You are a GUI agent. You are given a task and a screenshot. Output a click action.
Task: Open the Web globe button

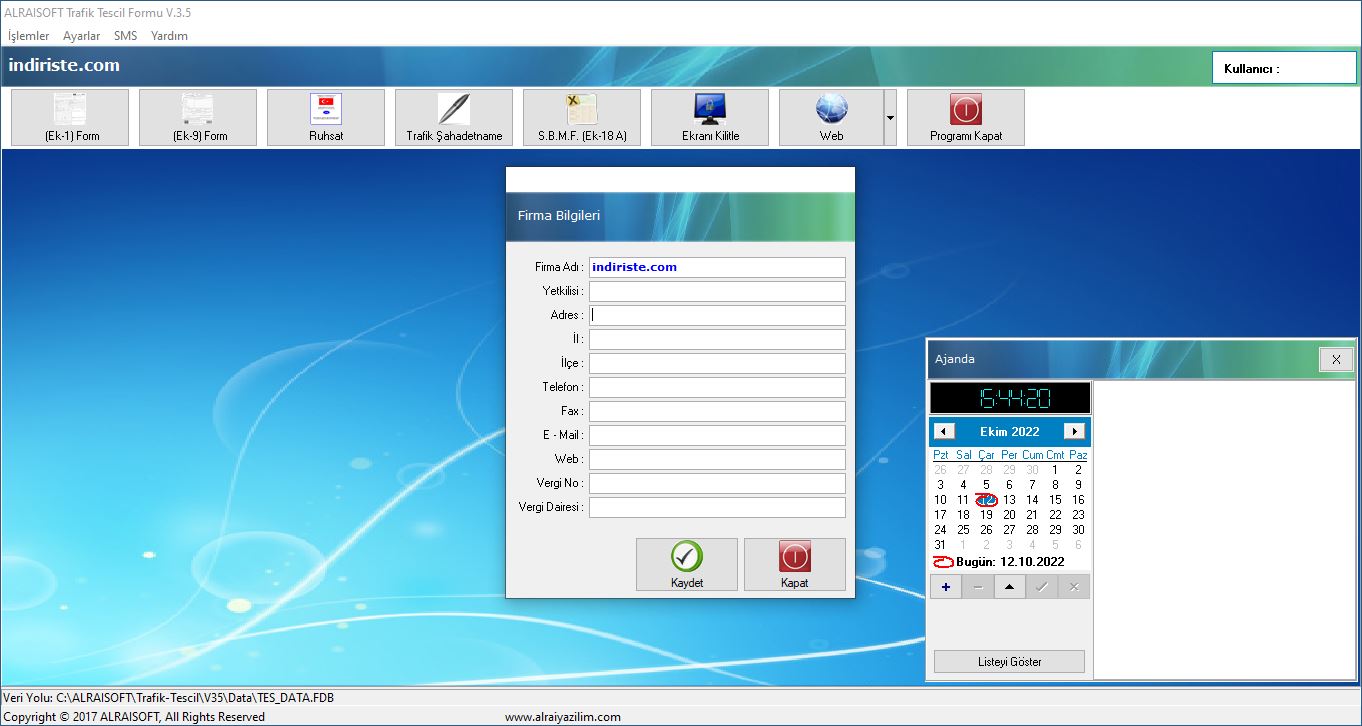pyautogui.click(x=831, y=117)
